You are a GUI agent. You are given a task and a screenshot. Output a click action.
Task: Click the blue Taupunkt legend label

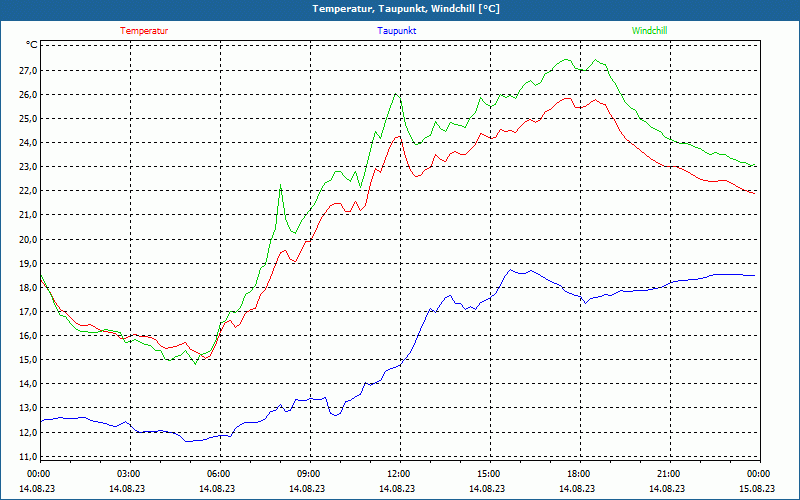[x=396, y=31]
